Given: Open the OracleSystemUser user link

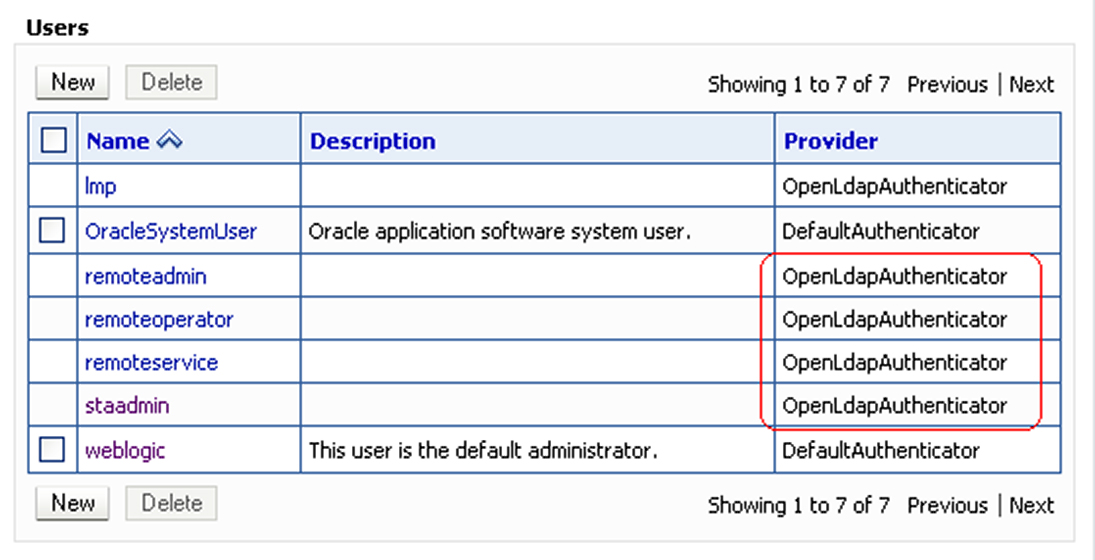Looking at the screenshot, I should (x=171, y=231).
